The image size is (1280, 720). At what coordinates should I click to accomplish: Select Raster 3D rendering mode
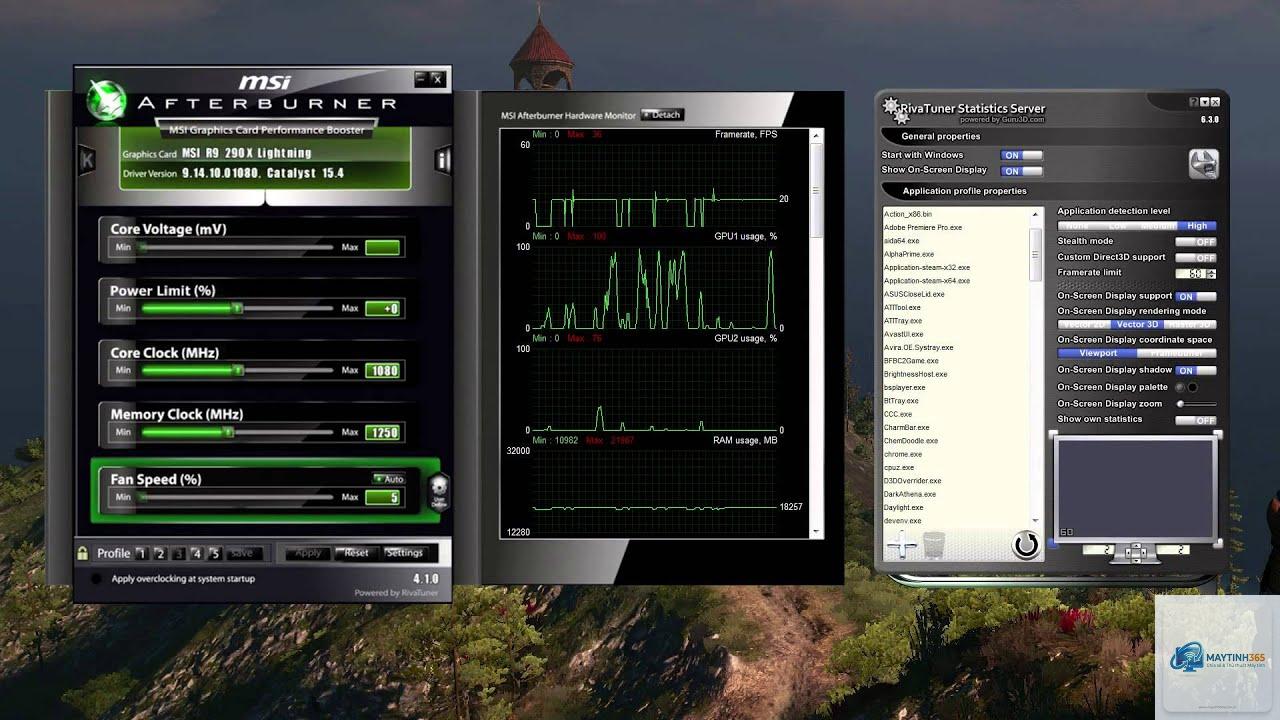[x=1190, y=324]
